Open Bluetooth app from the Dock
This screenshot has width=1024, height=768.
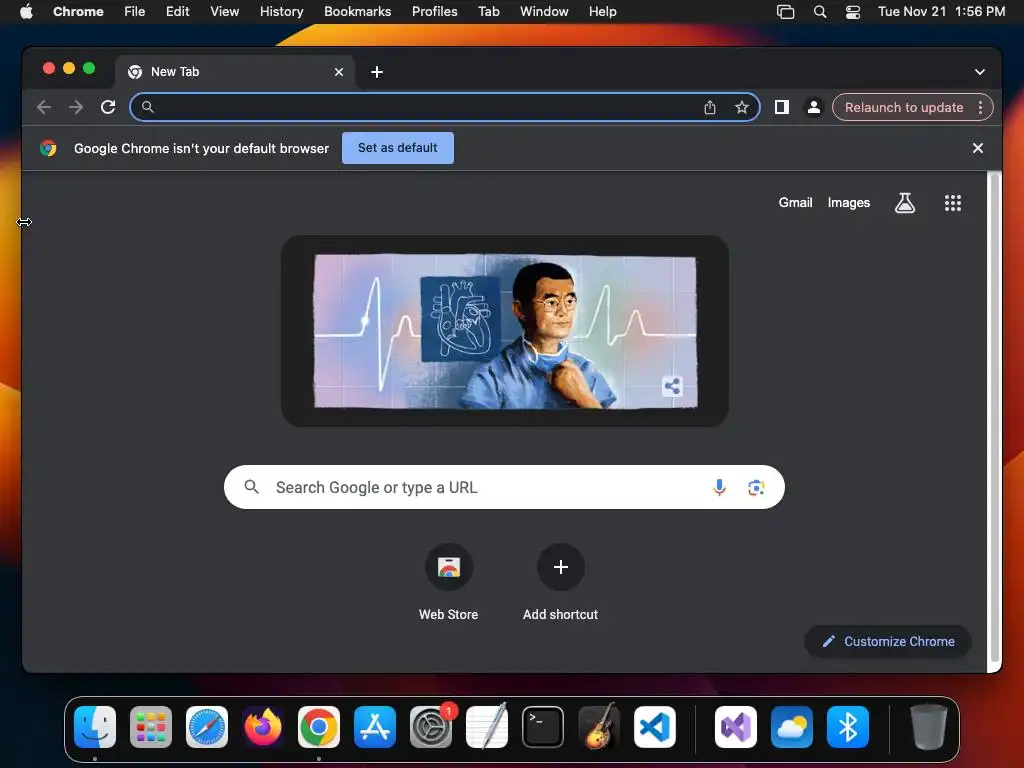click(848, 727)
